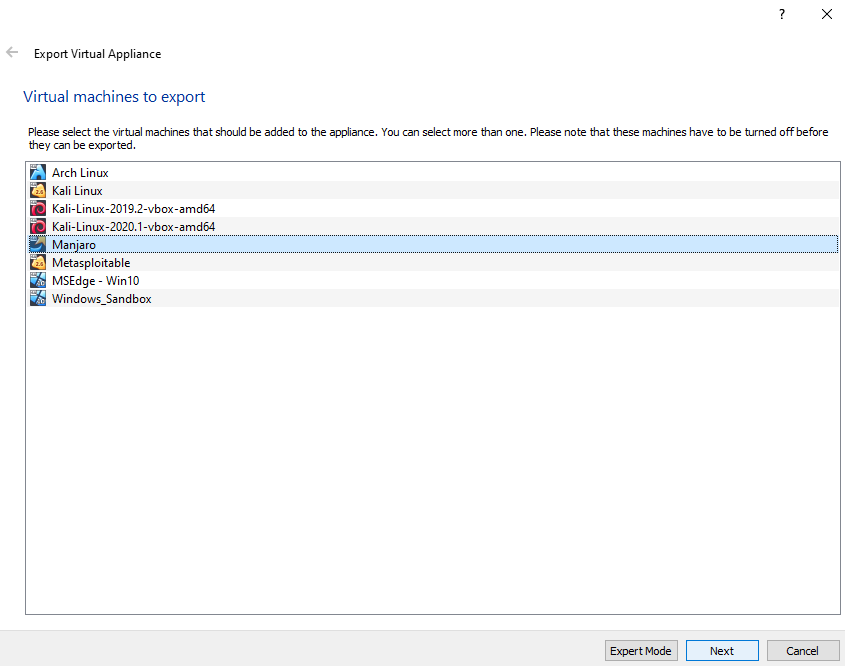Switch to Expert Mode
The width and height of the screenshot is (845, 666).
click(x=641, y=650)
